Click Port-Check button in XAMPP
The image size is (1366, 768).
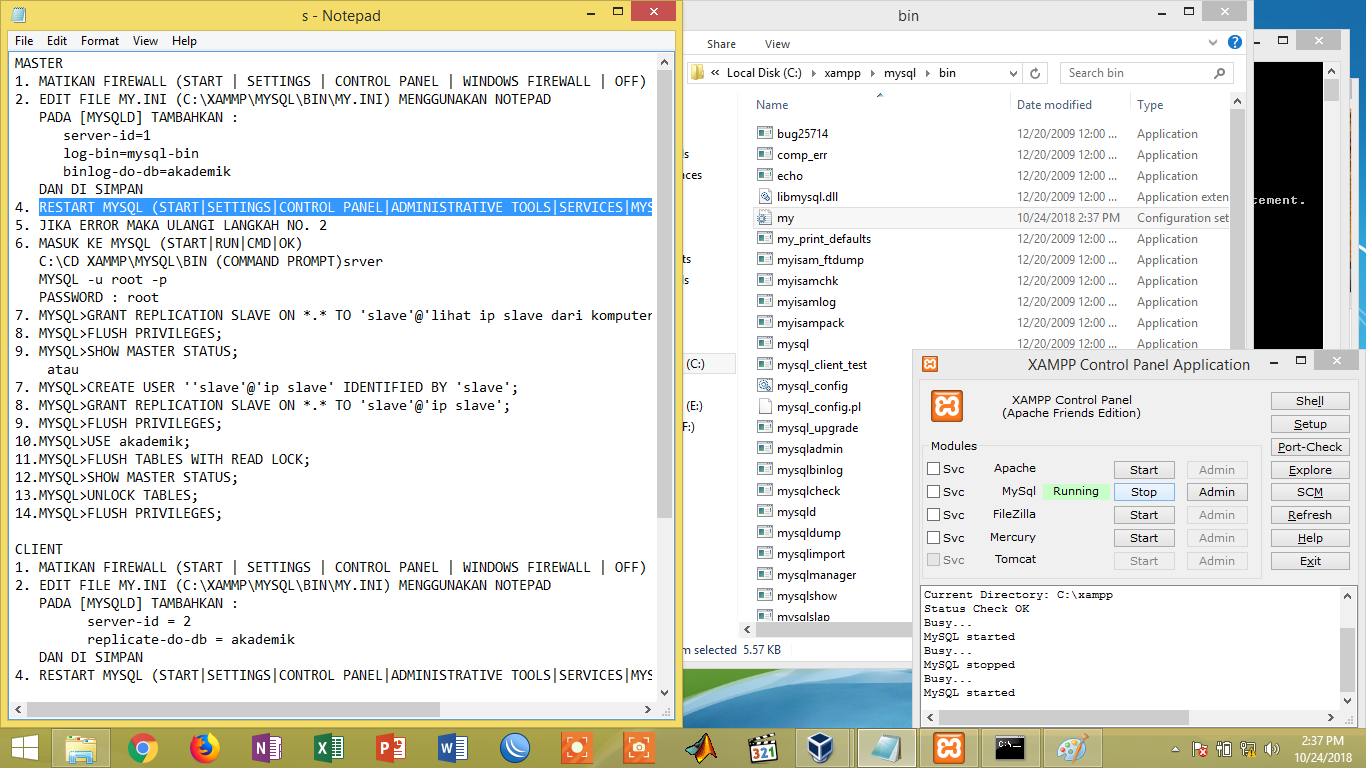pyautogui.click(x=1310, y=447)
